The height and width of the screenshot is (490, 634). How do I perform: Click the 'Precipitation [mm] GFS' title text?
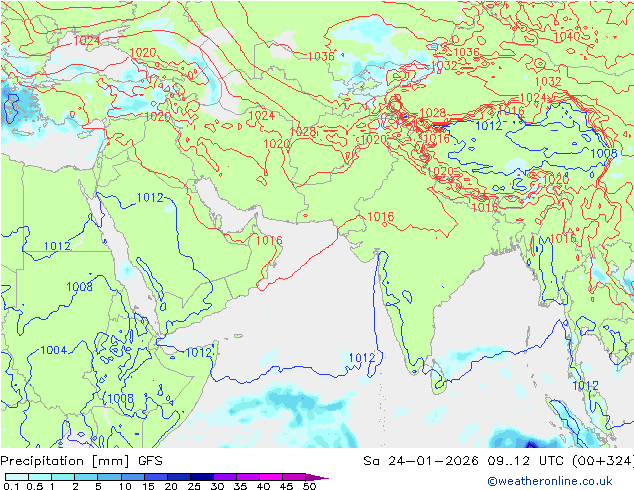(x=81, y=461)
